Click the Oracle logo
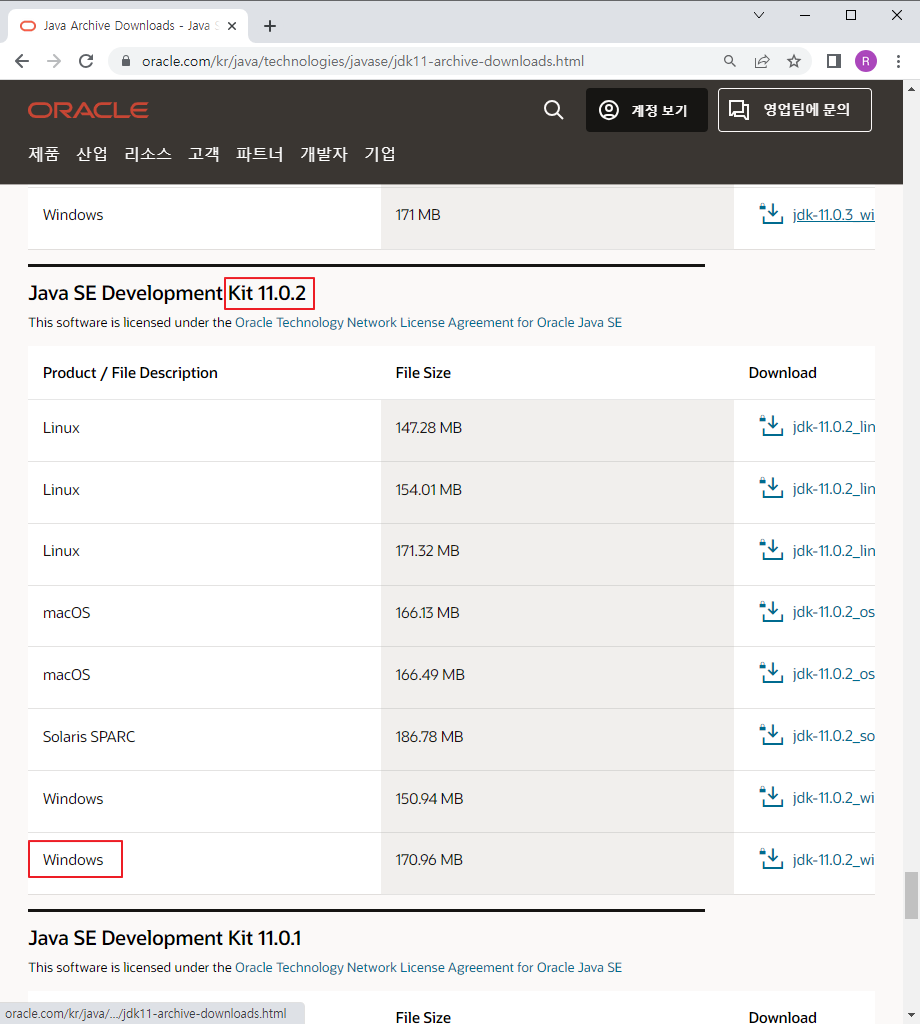Image resolution: width=920 pixels, height=1024 pixels. coord(88,110)
